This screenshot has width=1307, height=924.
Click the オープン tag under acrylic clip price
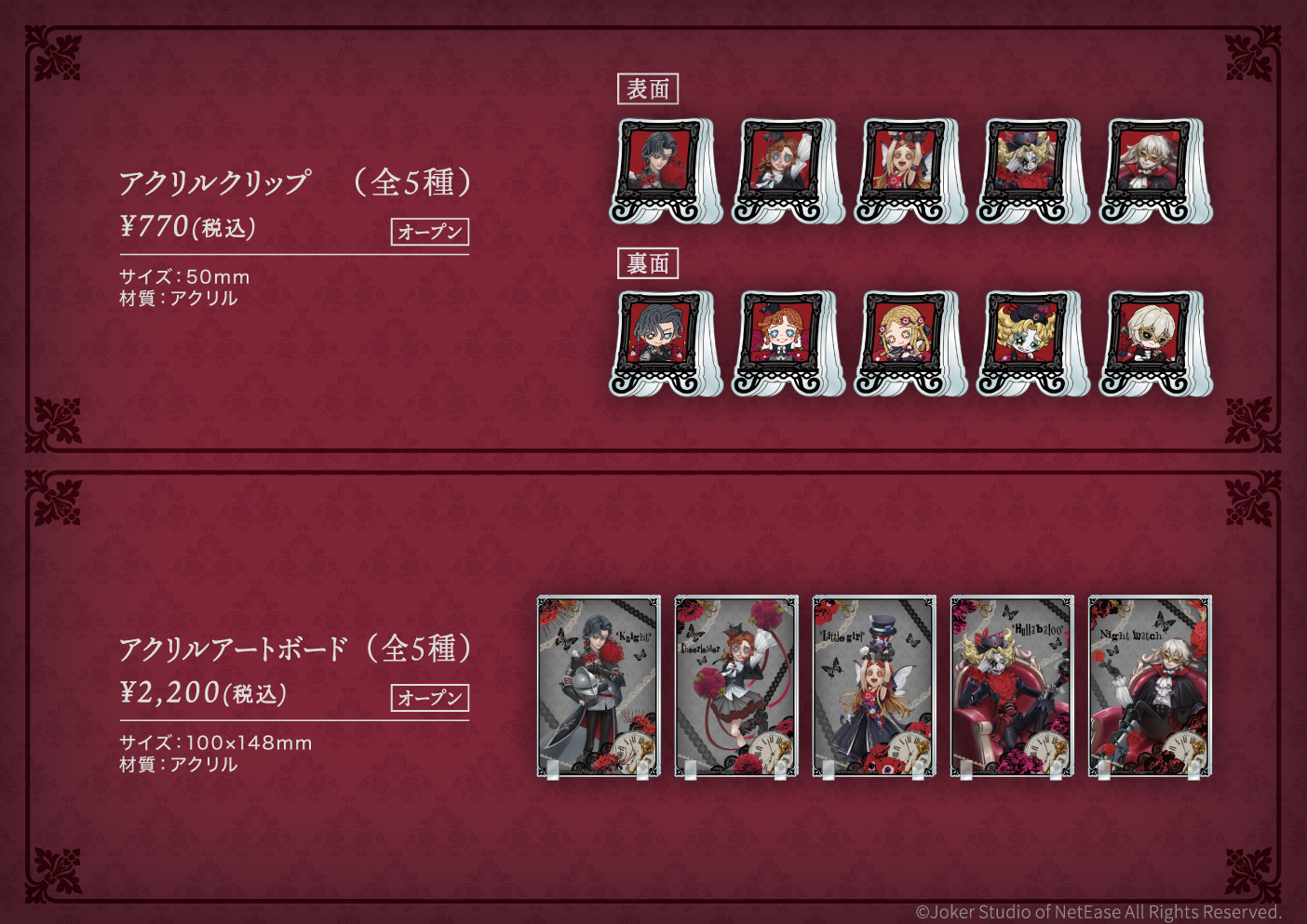[x=430, y=232]
